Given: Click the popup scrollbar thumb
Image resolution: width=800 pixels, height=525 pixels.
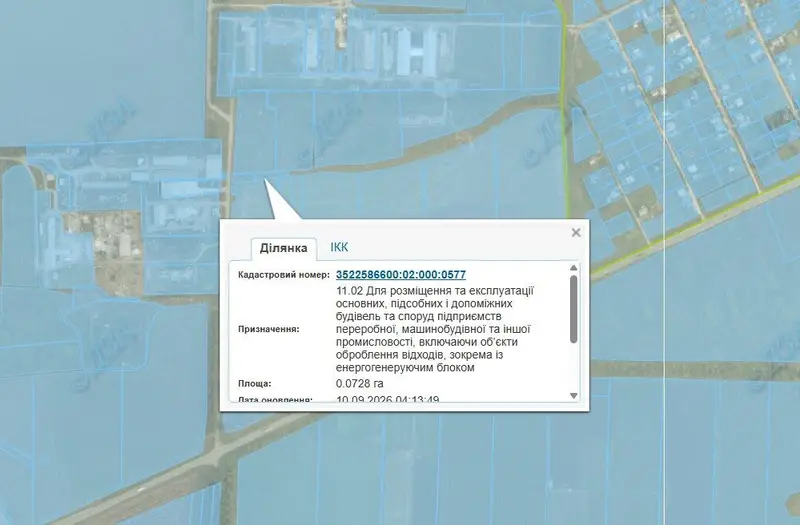Looking at the screenshot, I should tap(573, 309).
